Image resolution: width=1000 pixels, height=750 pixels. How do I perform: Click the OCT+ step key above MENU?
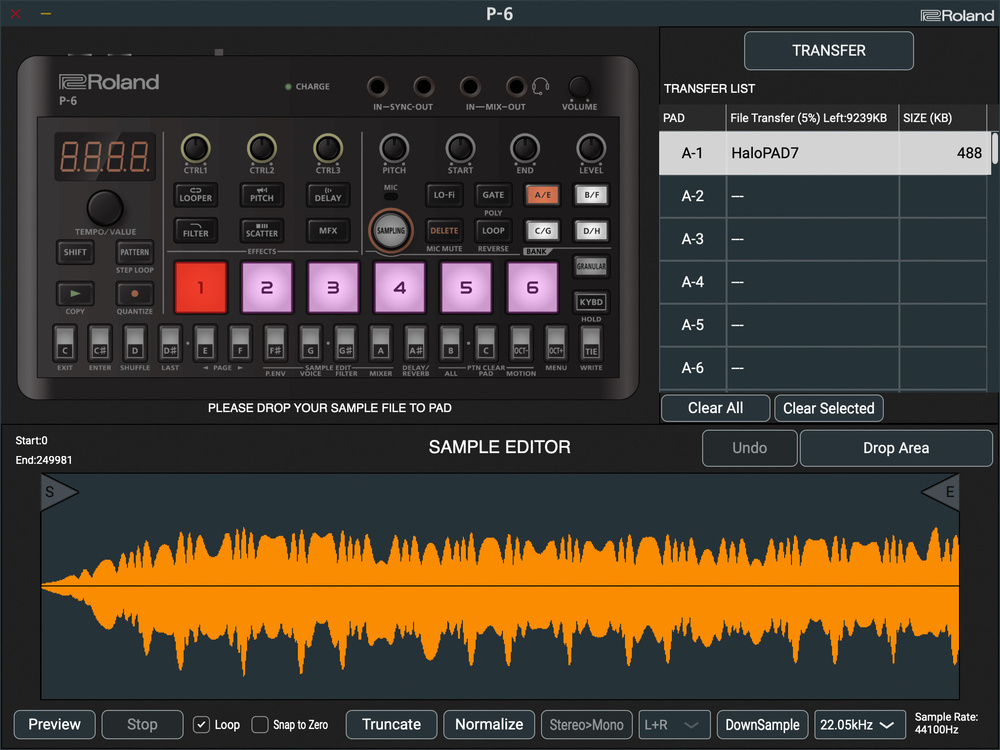(x=556, y=344)
